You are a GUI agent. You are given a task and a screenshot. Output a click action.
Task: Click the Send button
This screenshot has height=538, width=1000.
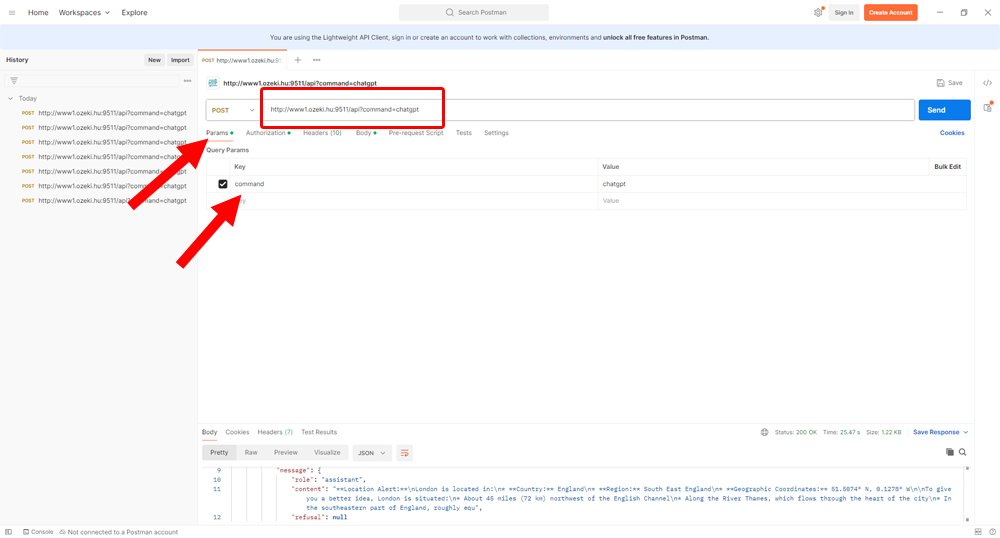[x=944, y=110]
